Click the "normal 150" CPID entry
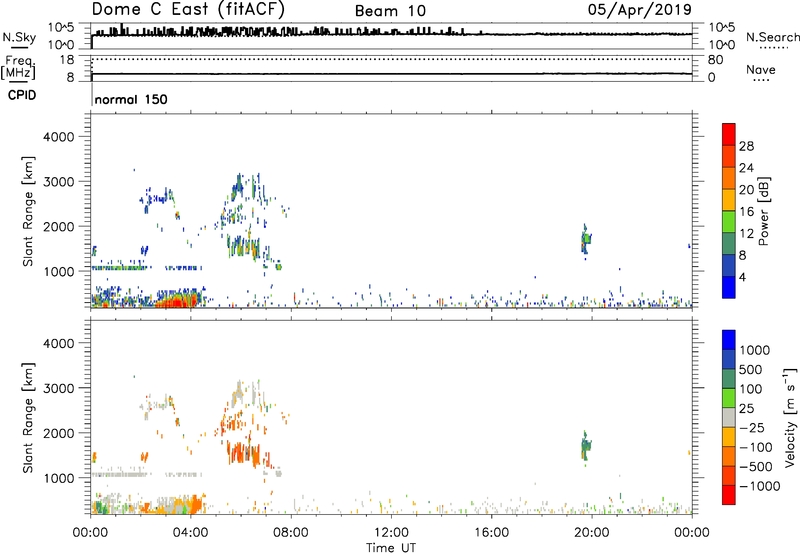This screenshot has height=554, width=800. pyautogui.click(x=131, y=99)
